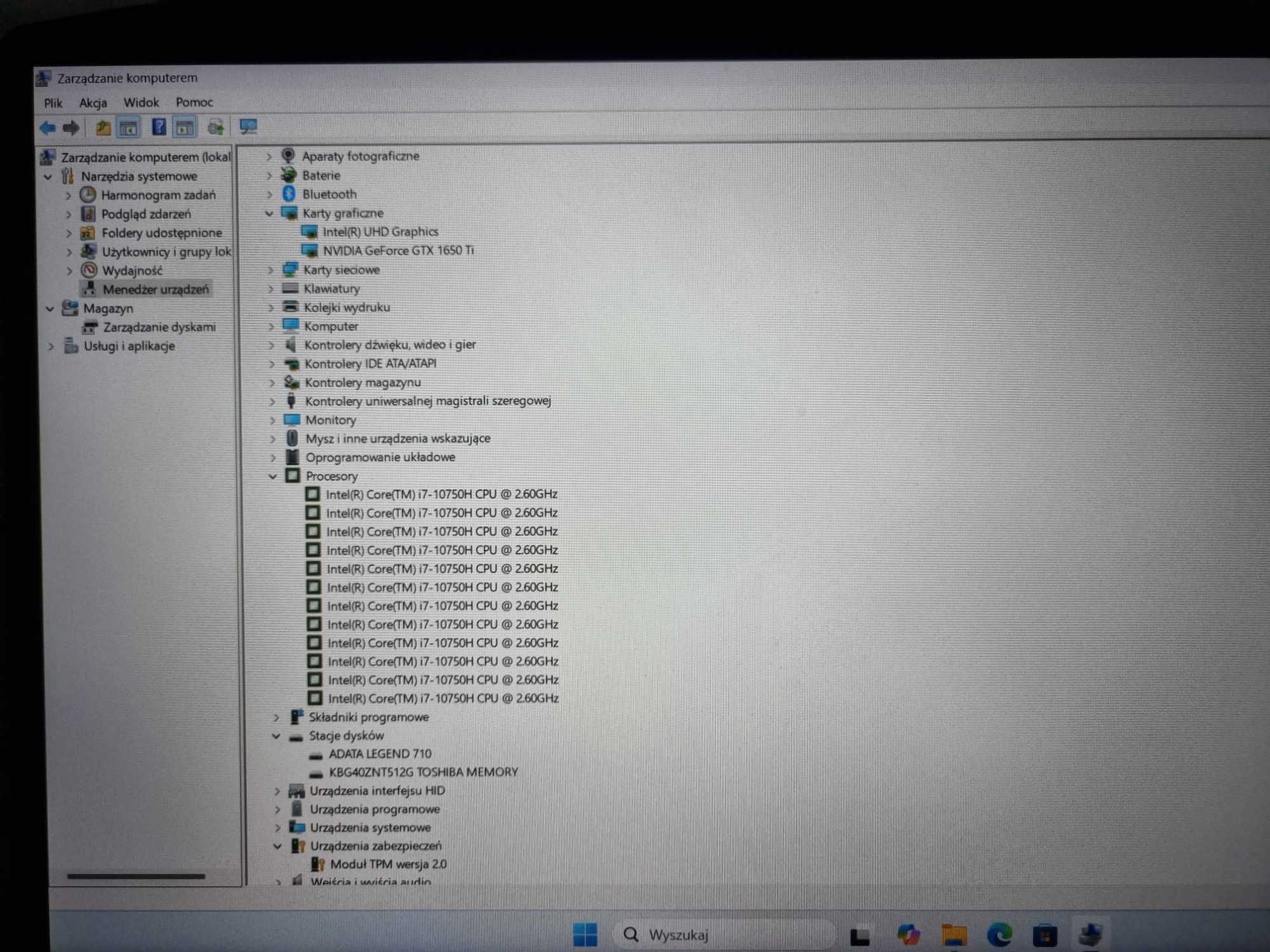Click the Kontrolery dźwięku speaker icon
1270x952 pixels.
tap(291, 345)
